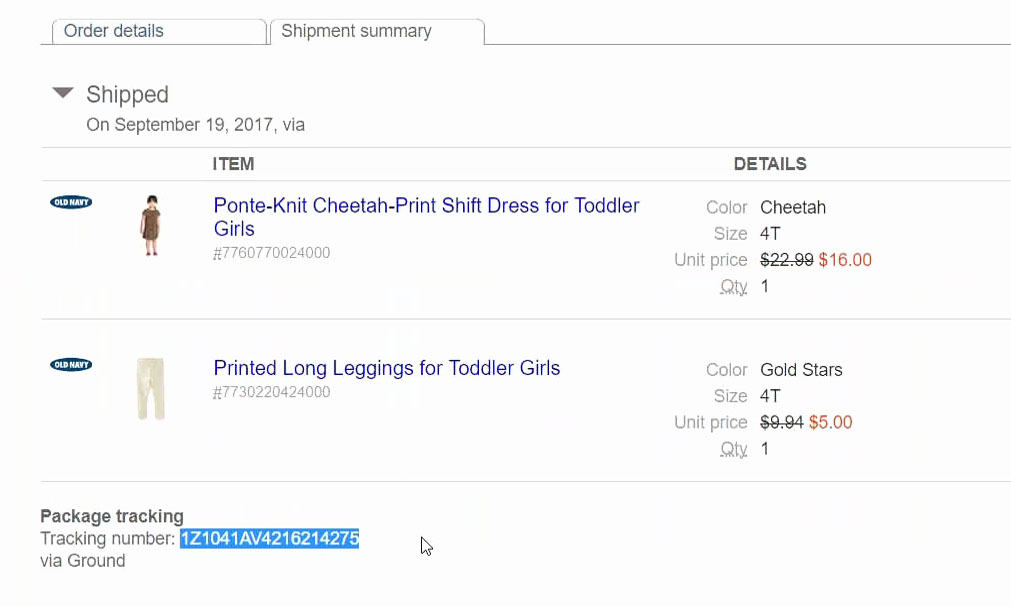This screenshot has width=1011, height=606.
Task: Click the Qty label for the leggings
Action: point(734,449)
